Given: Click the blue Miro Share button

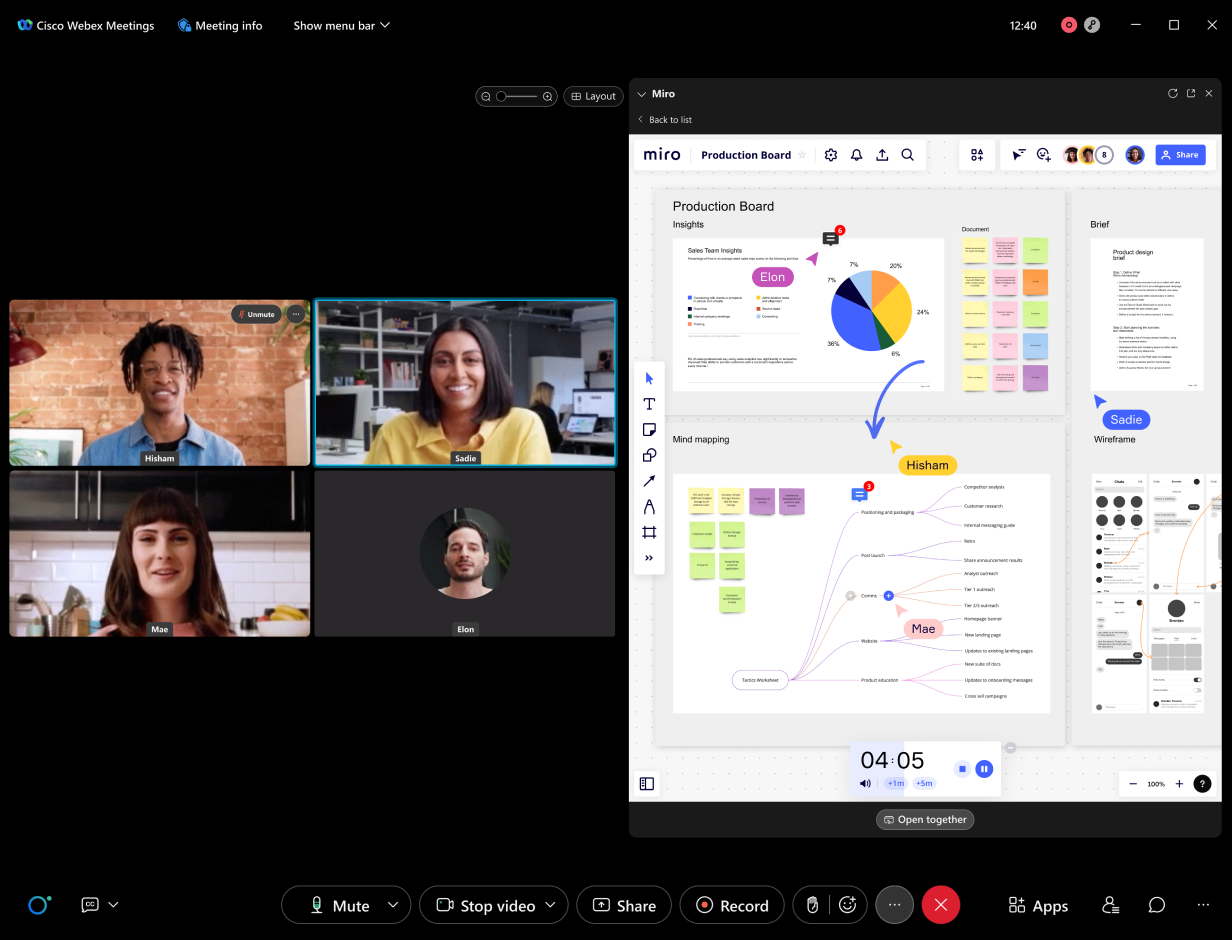Looking at the screenshot, I should [x=1180, y=155].
